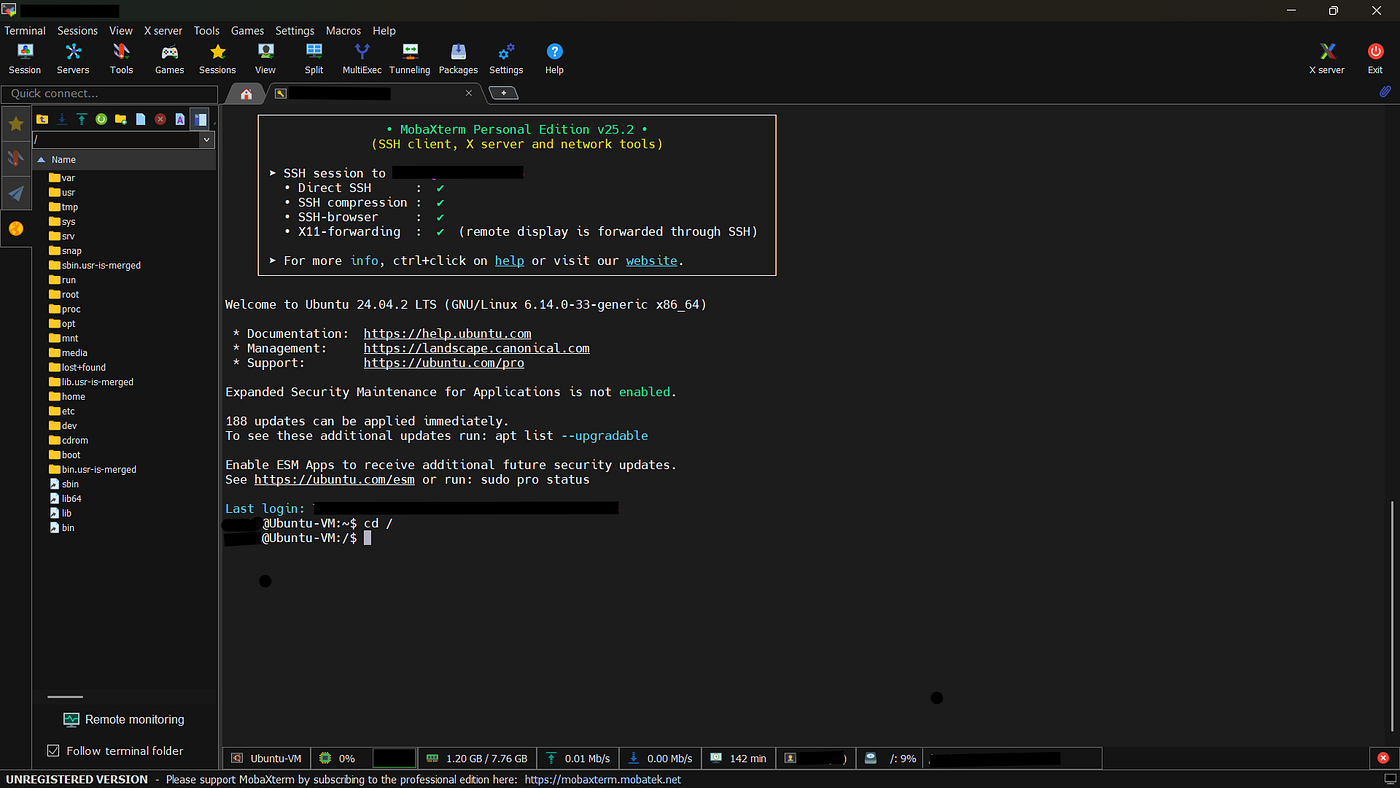Open the mobaxterm.mobatek.net link at bottom
This screenshot has width=1400, height=788.
point(602,779)
